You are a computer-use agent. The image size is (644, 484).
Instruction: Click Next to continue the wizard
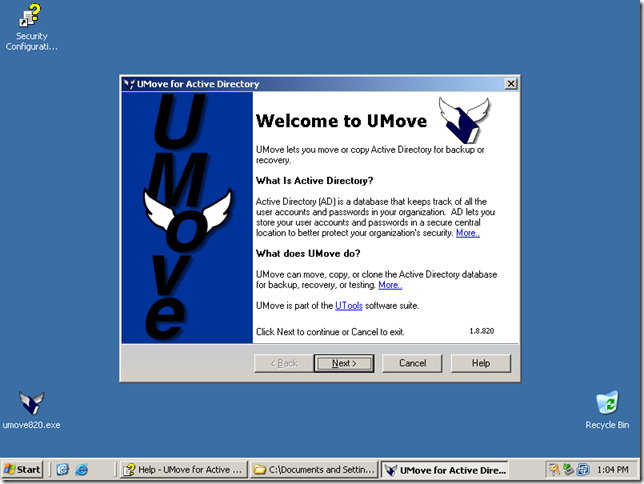344,363
